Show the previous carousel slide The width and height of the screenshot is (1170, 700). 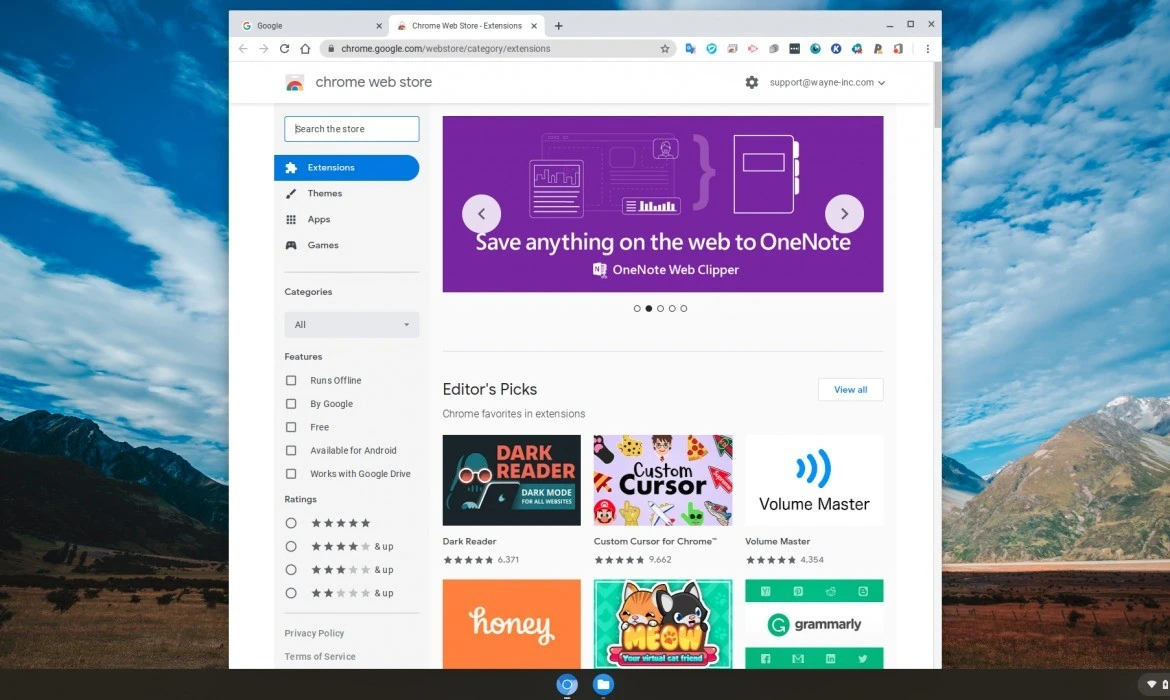(481, 213)
